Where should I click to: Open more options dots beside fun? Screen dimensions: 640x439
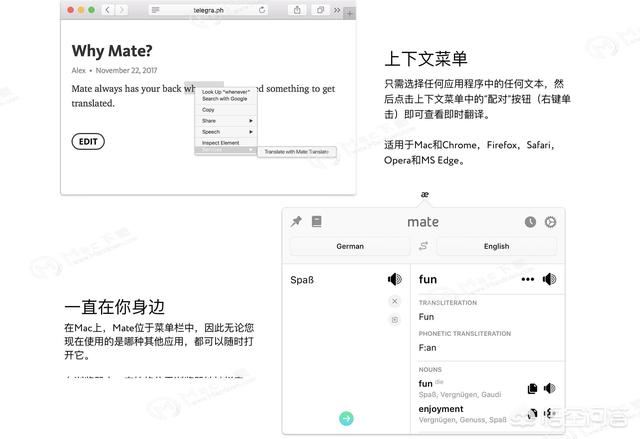[x=527, y=279]
